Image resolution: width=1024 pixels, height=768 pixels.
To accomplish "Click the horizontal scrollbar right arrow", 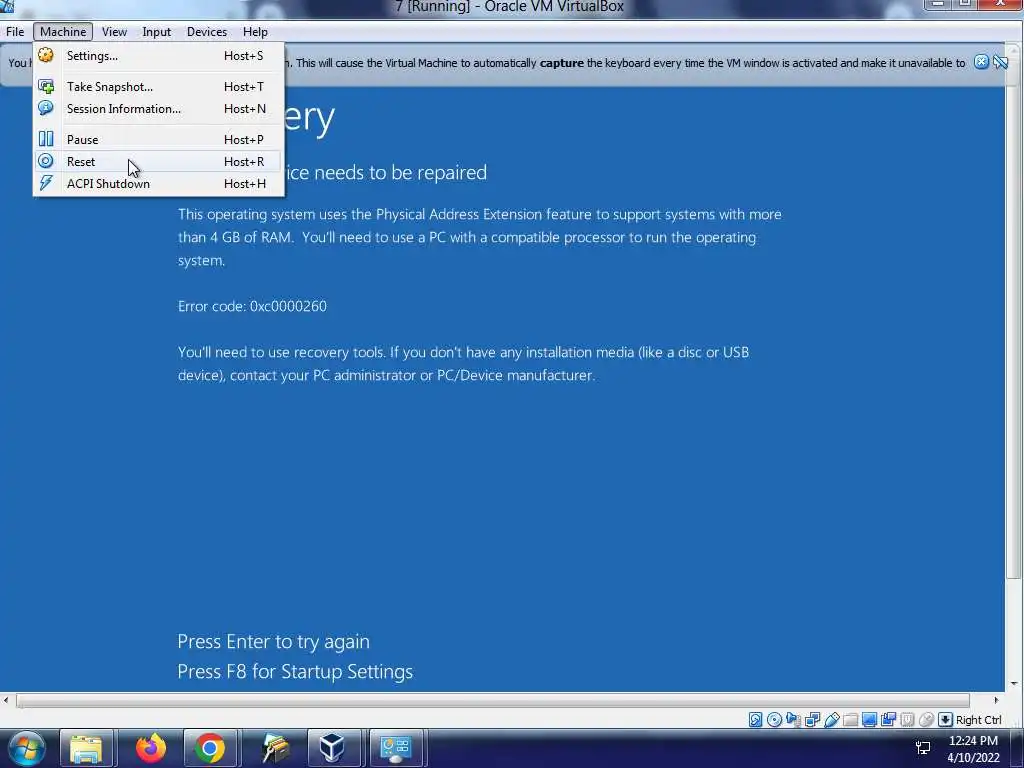I will 996,701.
